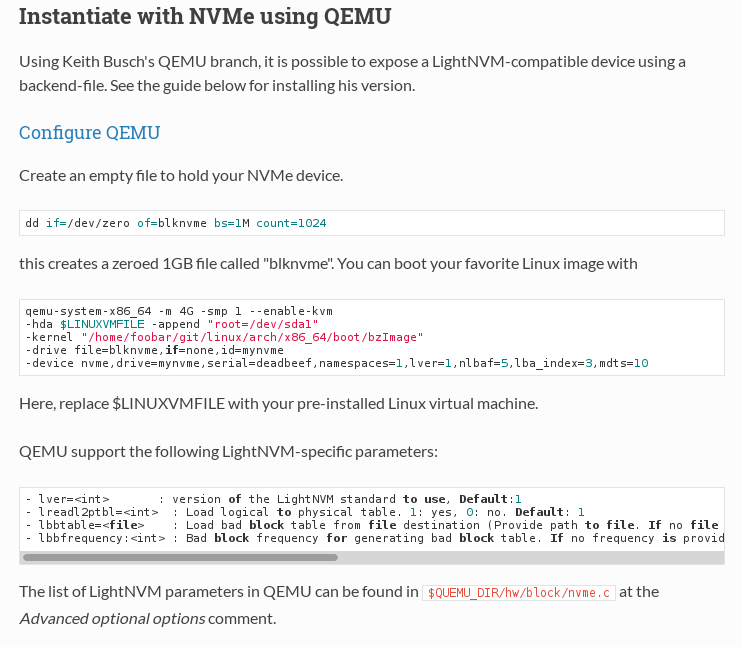Click the -drive file=blknvme line
741x647 pixels.
tap(154, 350)
